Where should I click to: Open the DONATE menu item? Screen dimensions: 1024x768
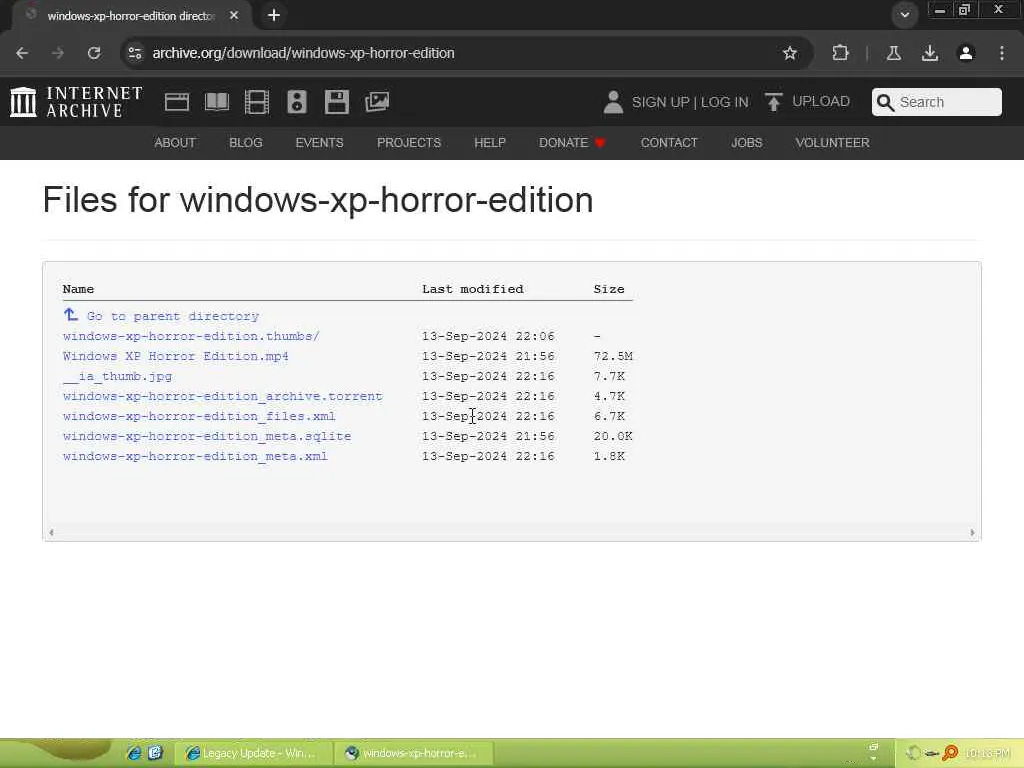(x=572, y=142)
